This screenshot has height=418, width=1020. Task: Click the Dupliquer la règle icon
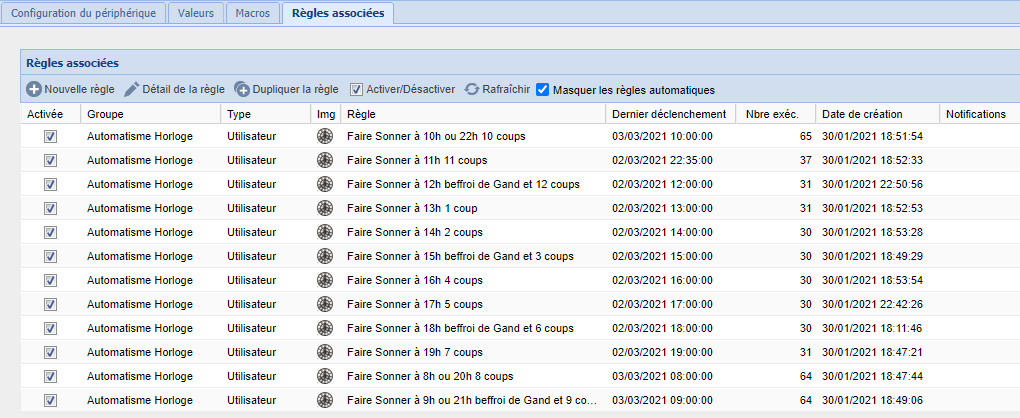(242, 89)
